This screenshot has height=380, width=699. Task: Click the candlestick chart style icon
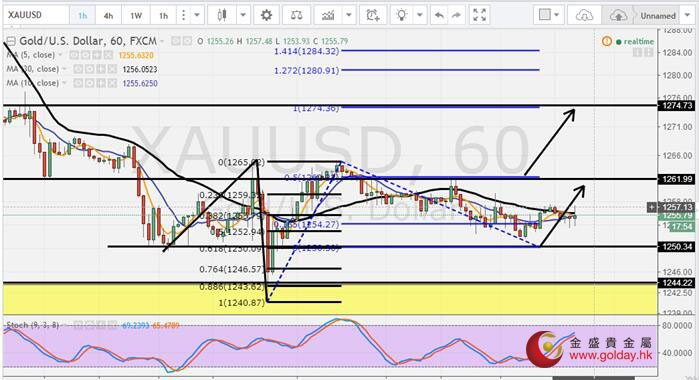point(222,16)
